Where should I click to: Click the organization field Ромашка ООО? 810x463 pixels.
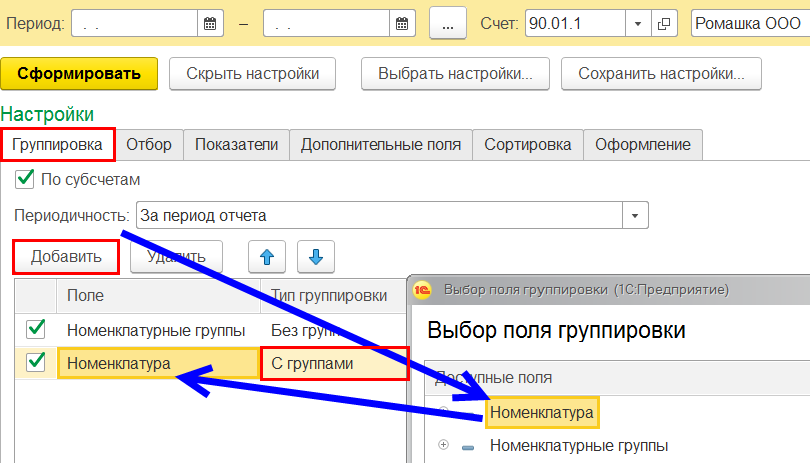coord(750,23)
